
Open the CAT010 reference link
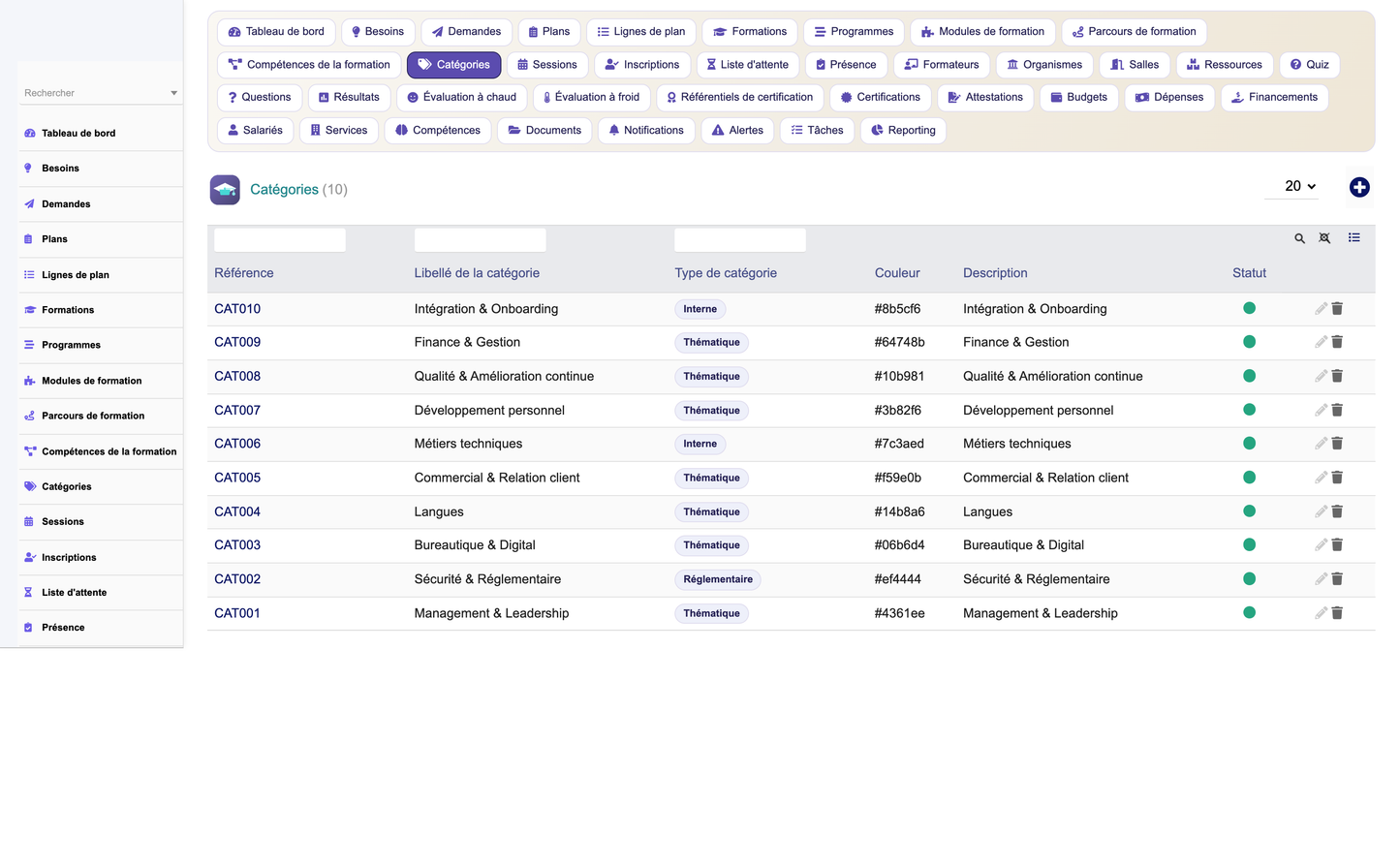point(237,309)
